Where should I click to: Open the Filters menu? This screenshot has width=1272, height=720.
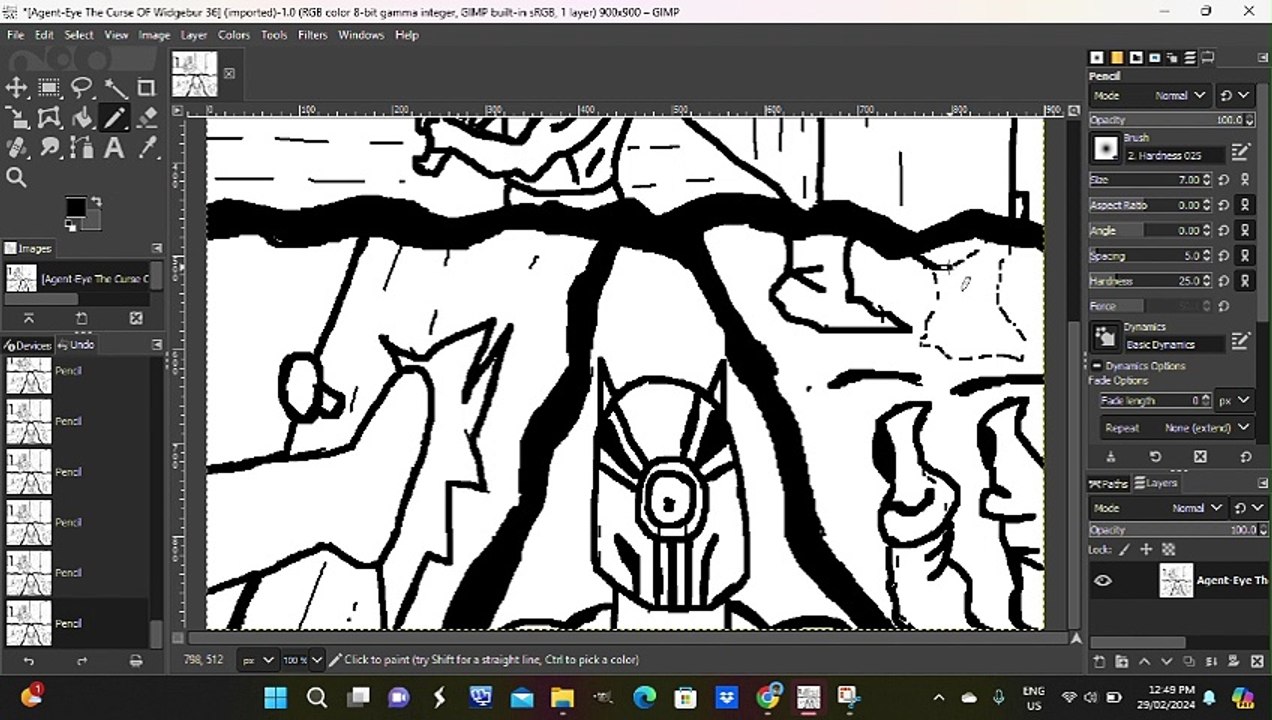pos(313,35)
